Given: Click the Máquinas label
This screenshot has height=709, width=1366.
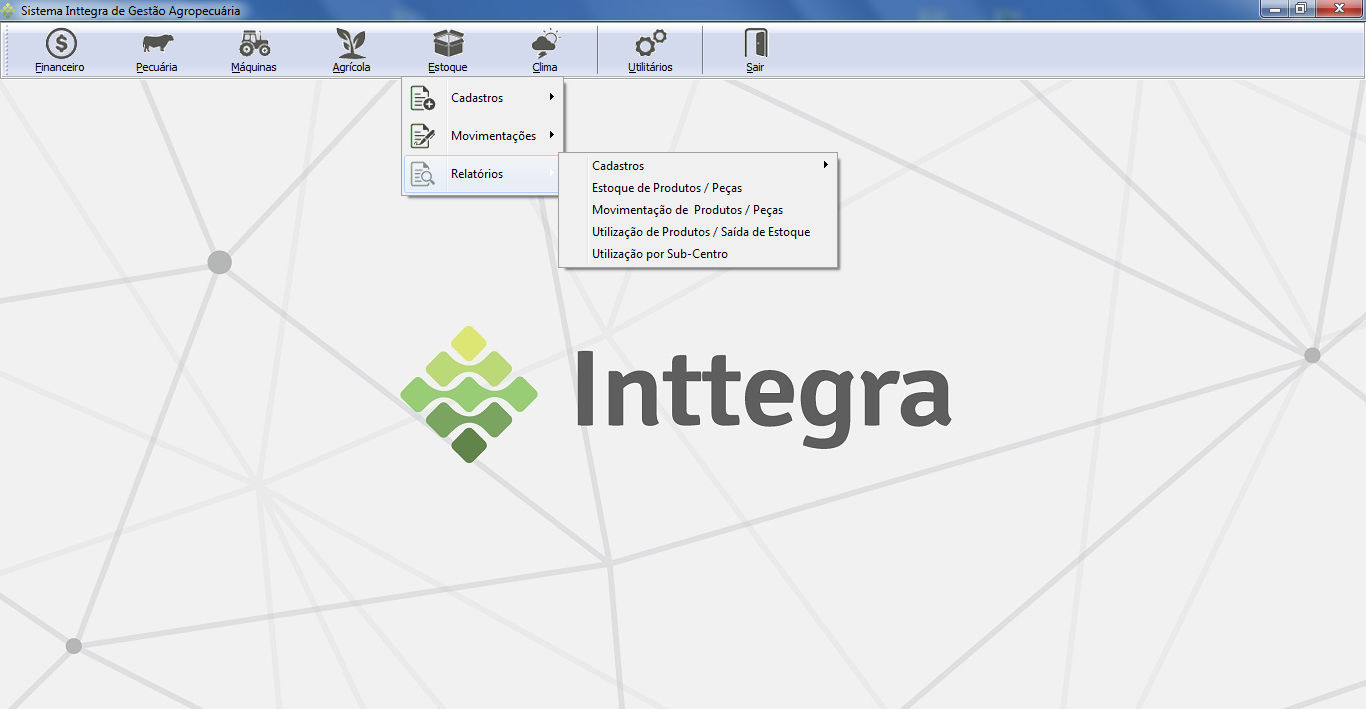Looking at the screenshot, I should [254, 67].
